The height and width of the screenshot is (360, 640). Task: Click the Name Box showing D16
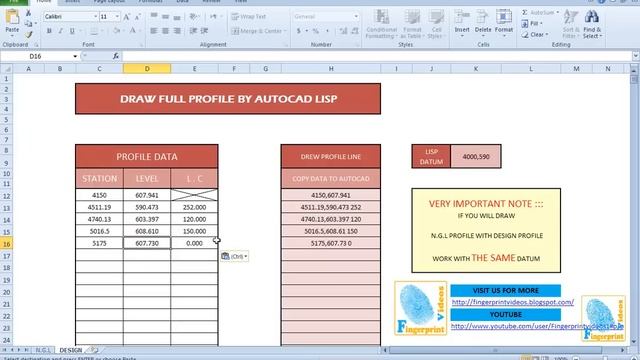click(36, 56)
